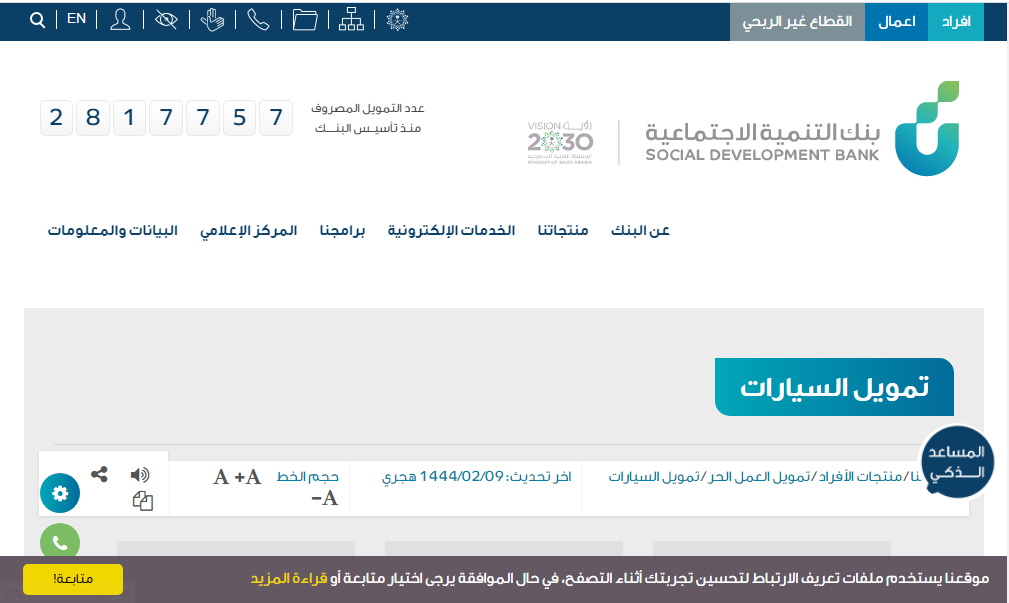Image resolution: width=1009 pixels, height=603 pixels.
Task: Click the yellow متابعة! button
Action: (73, 579)
